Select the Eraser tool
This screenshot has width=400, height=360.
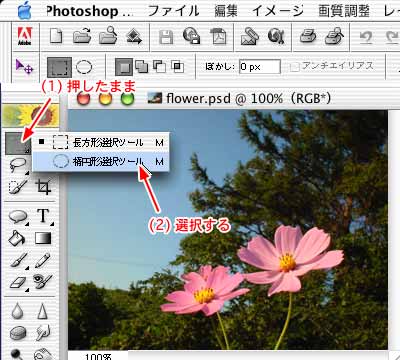(x=18, y=283)
